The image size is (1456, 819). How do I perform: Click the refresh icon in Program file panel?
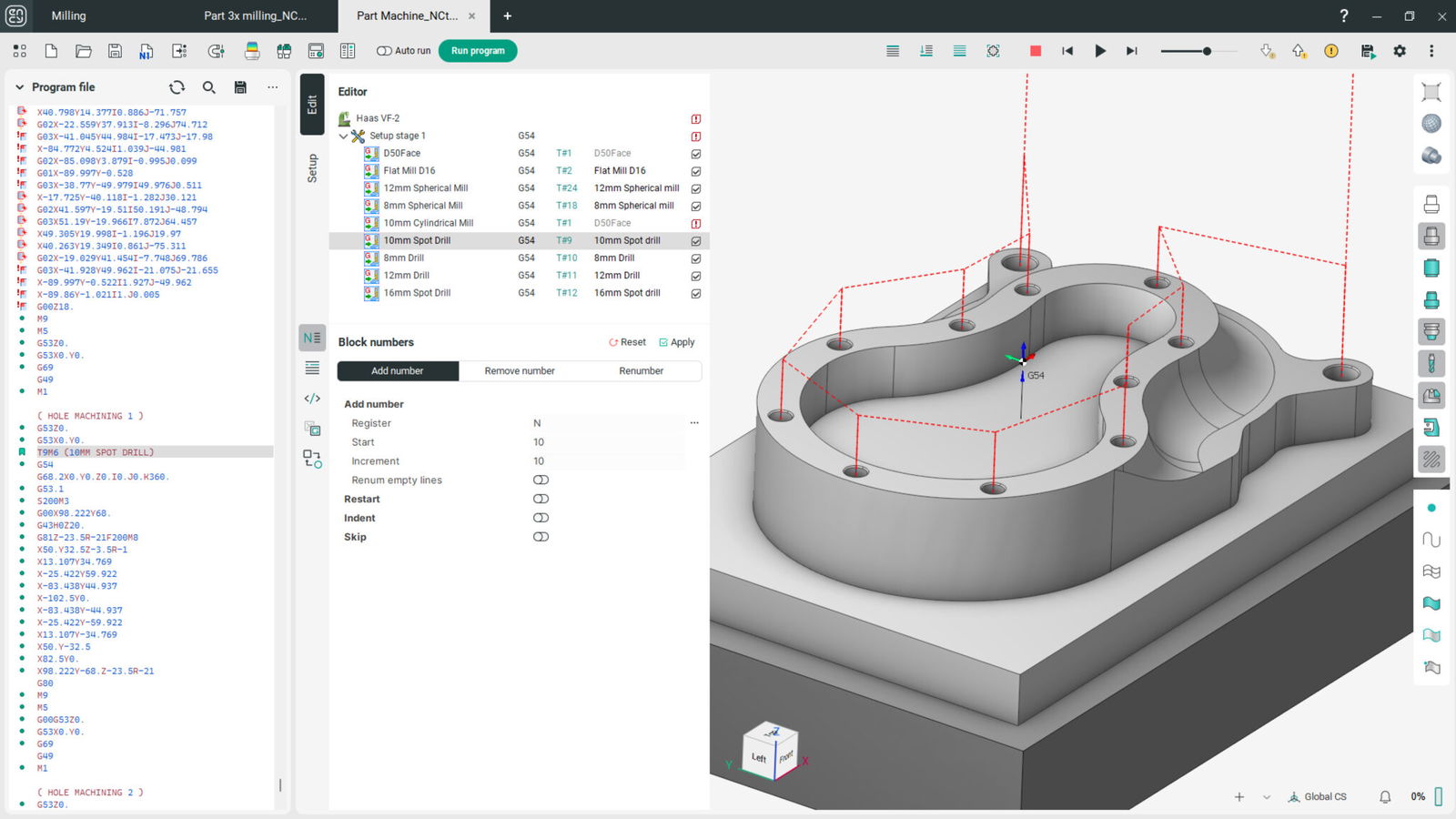click(x=177, y=87)
